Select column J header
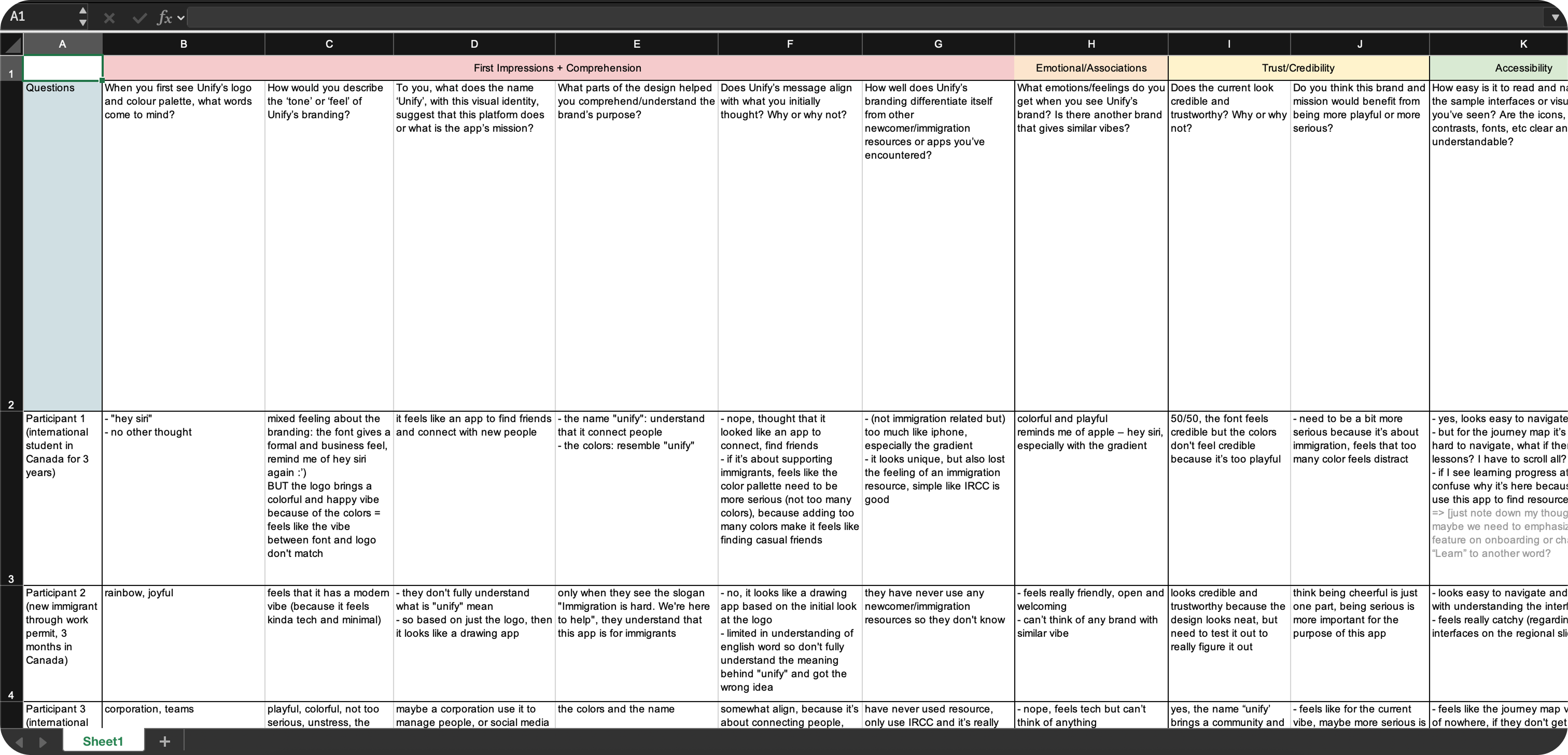 click(1360, 44)
